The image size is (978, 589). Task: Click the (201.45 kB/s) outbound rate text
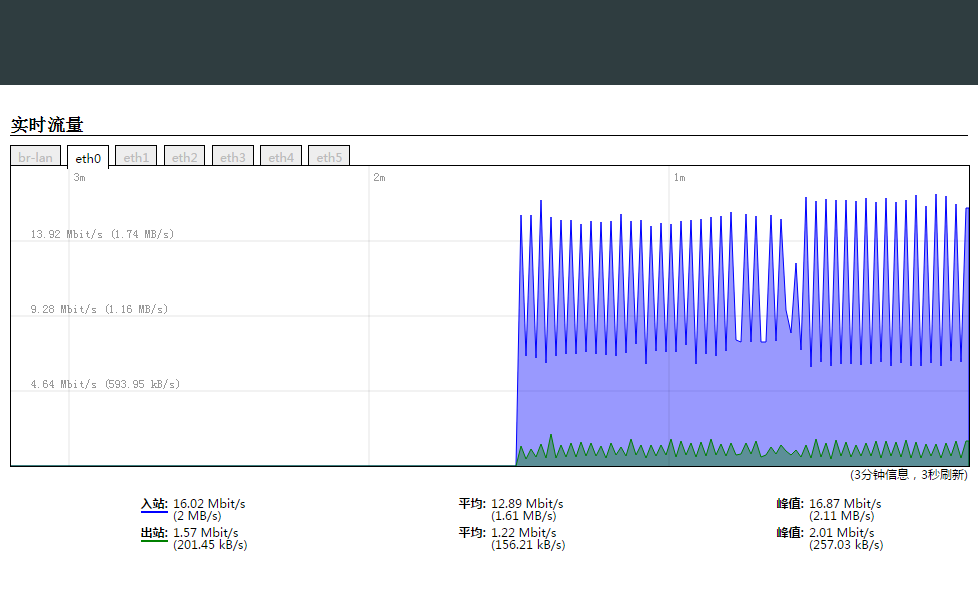click(x=210, y=545)
